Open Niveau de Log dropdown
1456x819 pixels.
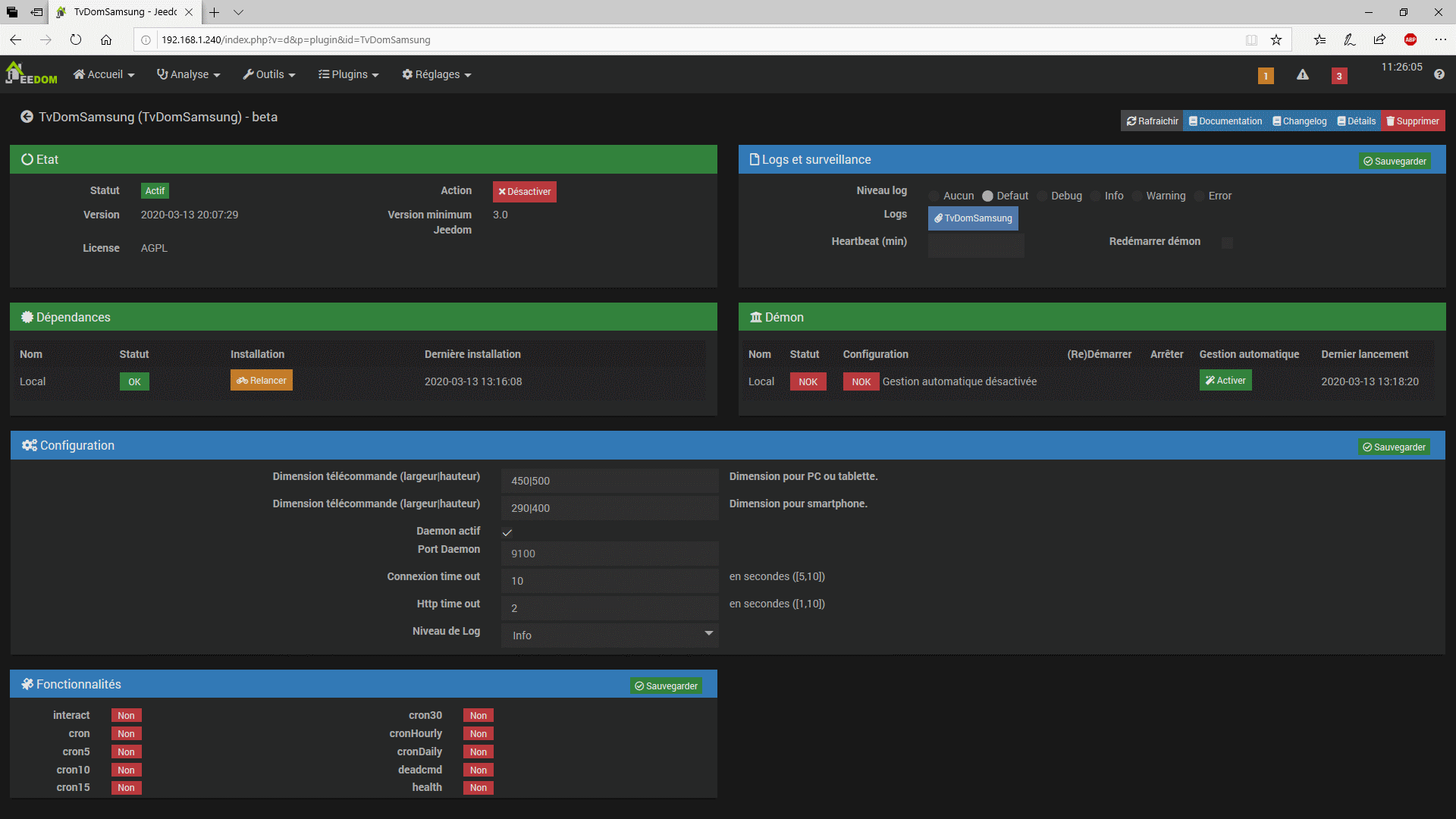(x=610, y=635)
